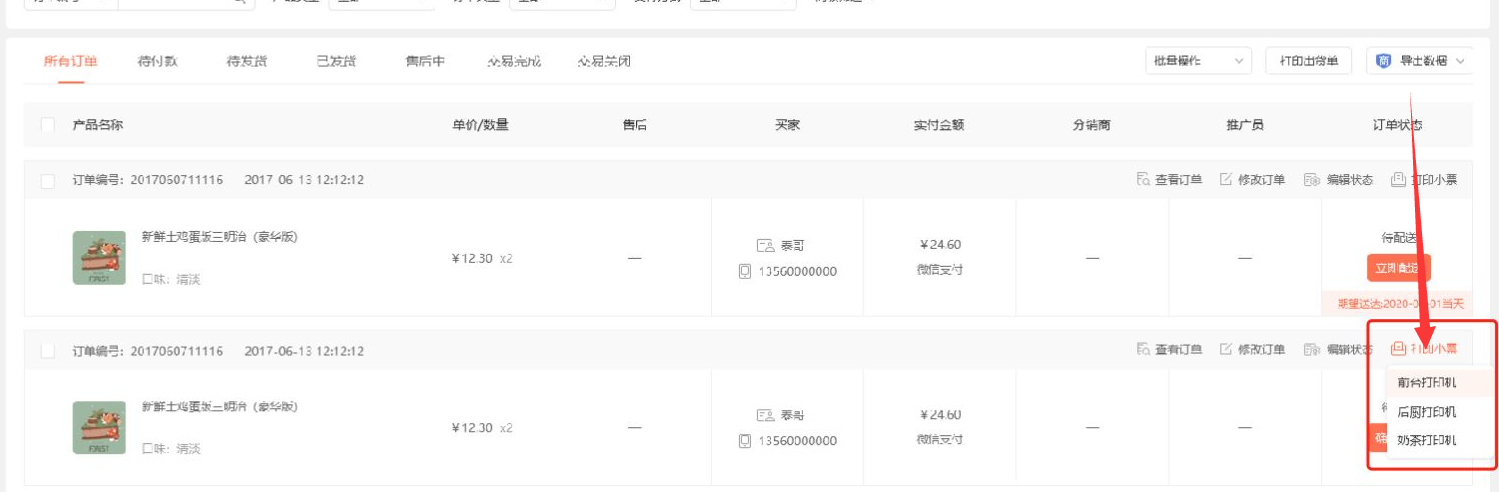Click the 分销商 column header
1499x492 pixels.
point(1092,125)
